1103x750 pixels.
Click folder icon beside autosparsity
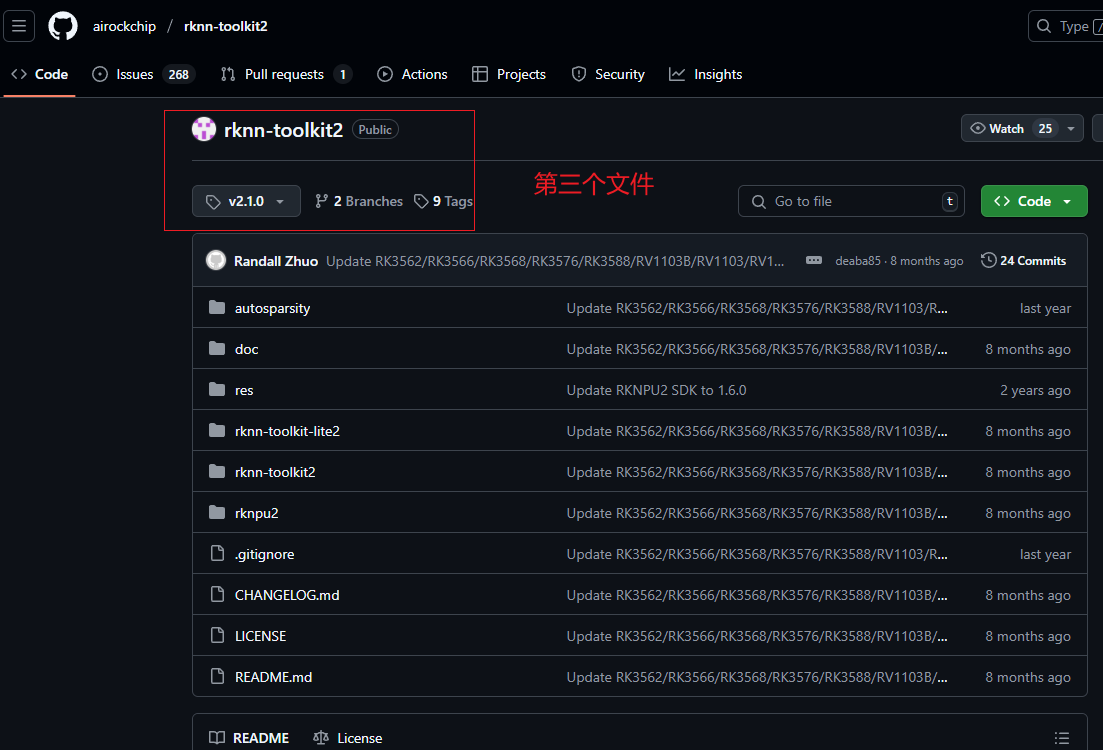[217, 307]
